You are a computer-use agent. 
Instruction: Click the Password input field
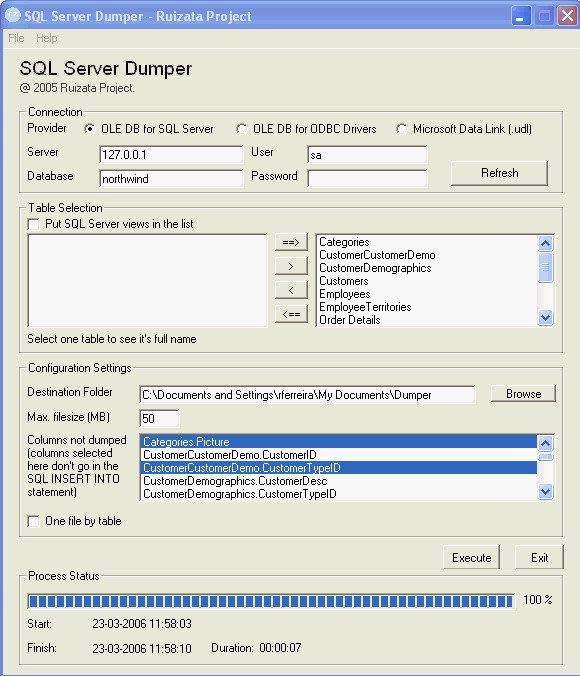367,178
